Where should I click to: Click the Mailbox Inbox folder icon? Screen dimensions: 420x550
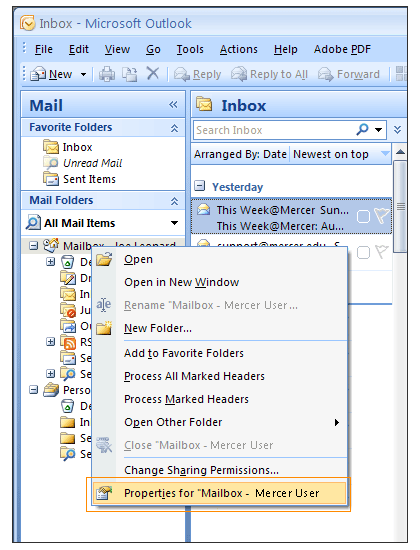click(68, 294)
